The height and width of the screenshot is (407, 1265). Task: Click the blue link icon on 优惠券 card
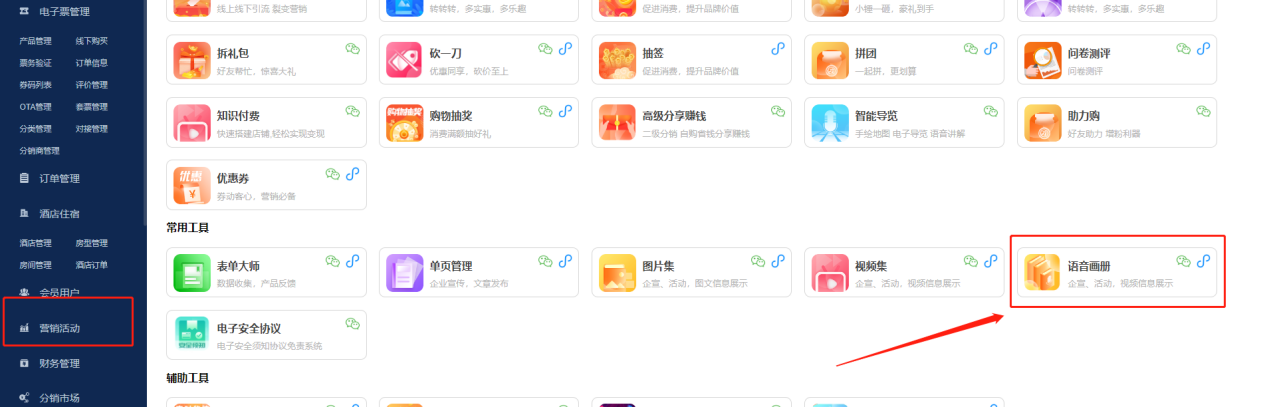(x=352, y=174)
